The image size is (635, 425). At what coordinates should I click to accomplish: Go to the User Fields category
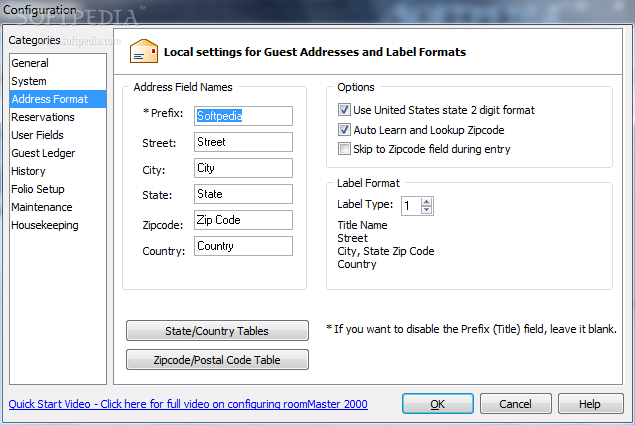[58, 135]
